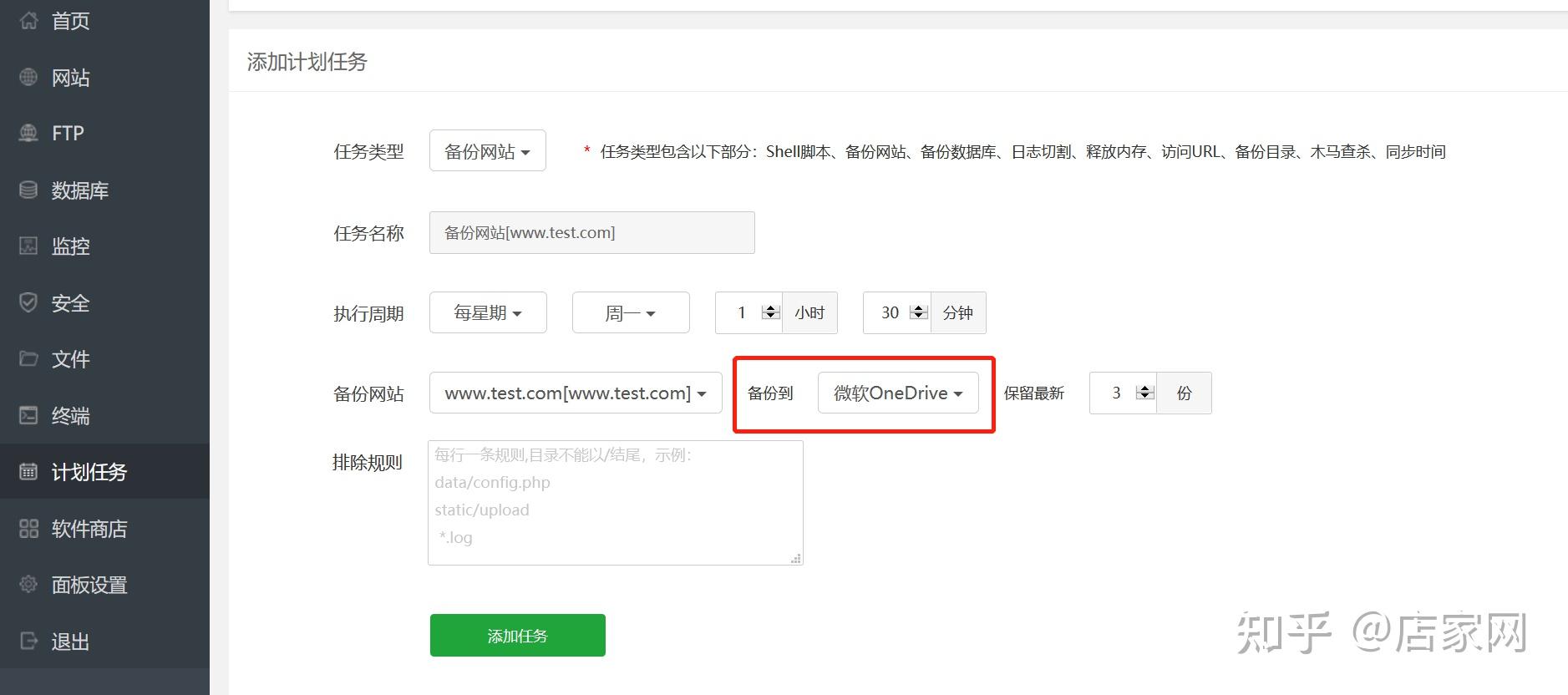Click the green 添加任务 button
The height and width of the screenshot is (695, 1568).
click(518, 636)
